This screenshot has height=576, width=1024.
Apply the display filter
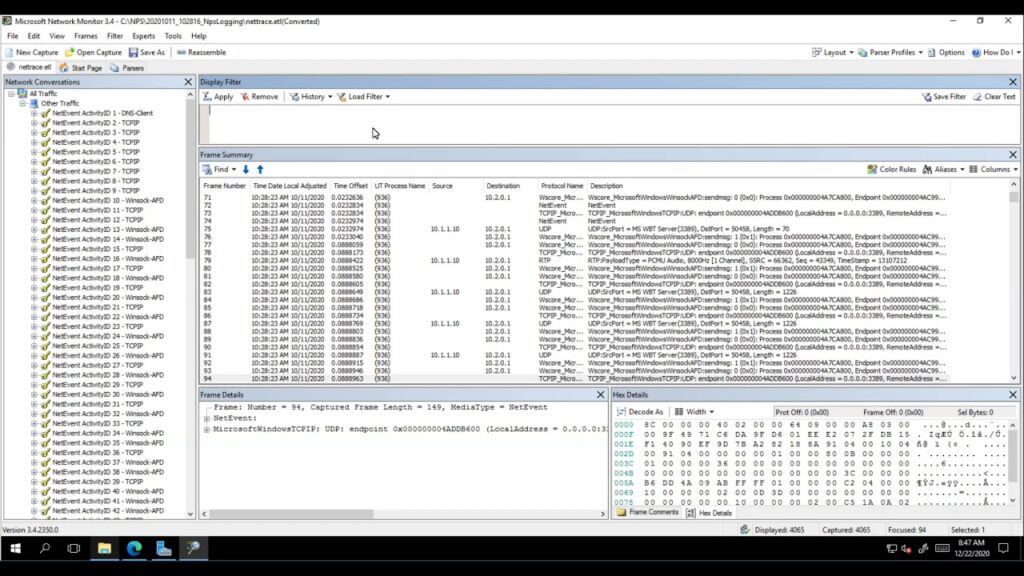pyautogui.click(x=222, y=97)
